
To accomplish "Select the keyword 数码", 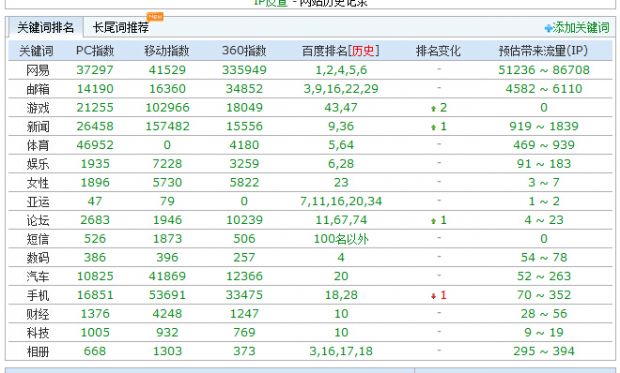I will [x=38, y=258].
